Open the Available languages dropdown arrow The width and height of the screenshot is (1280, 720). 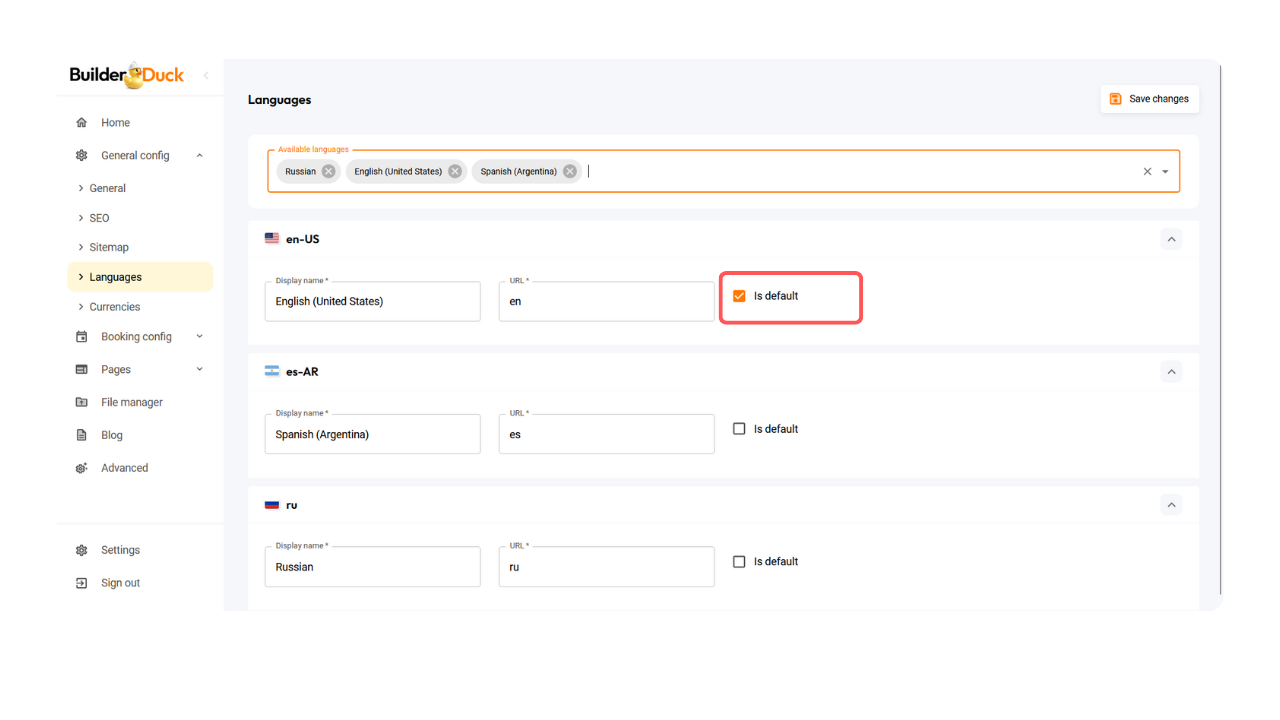1165,171
